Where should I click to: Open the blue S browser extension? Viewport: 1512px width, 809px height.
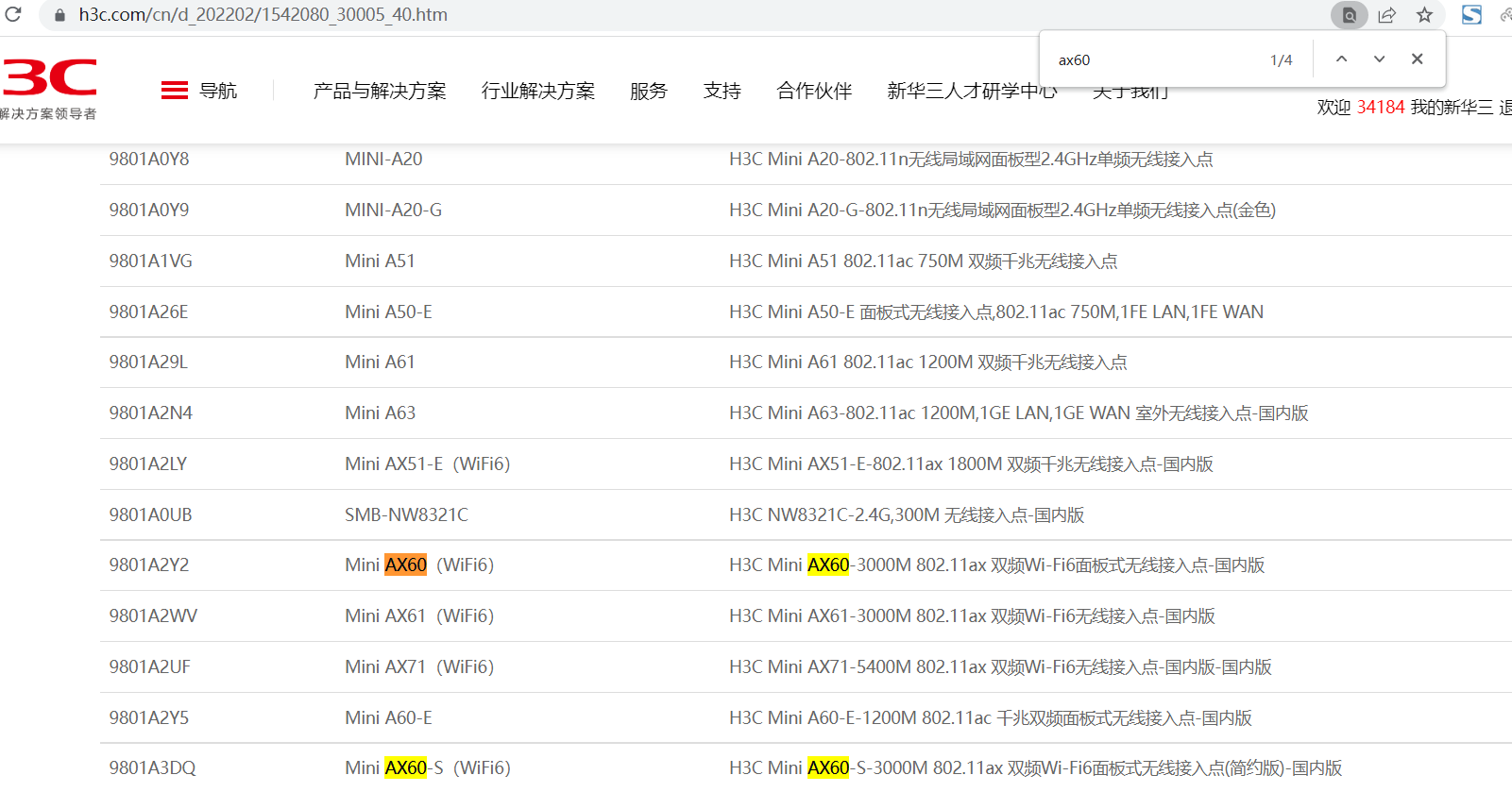(1471, 14)
